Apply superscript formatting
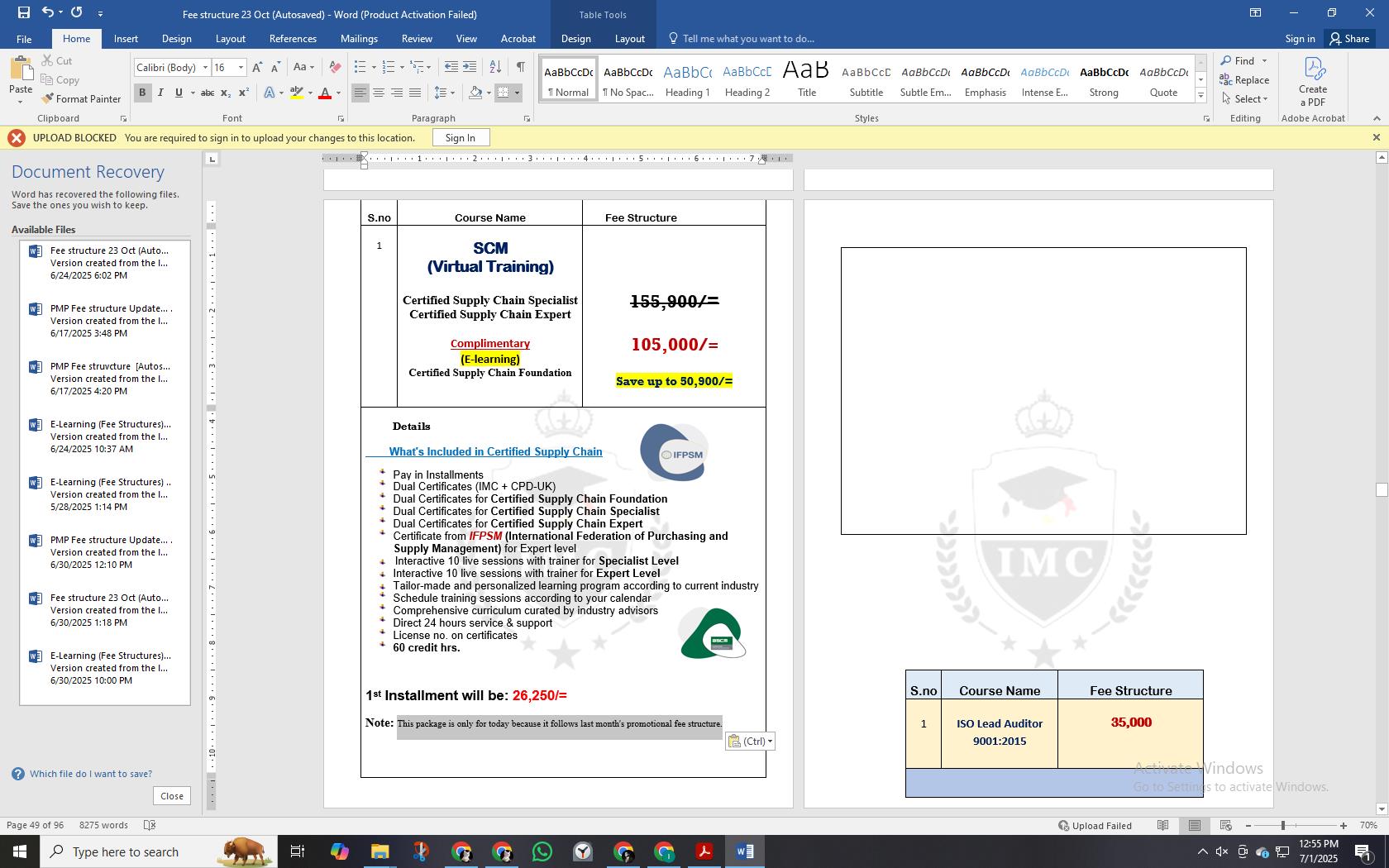This screenshot has height=868, width=1389. pos(243,93)
